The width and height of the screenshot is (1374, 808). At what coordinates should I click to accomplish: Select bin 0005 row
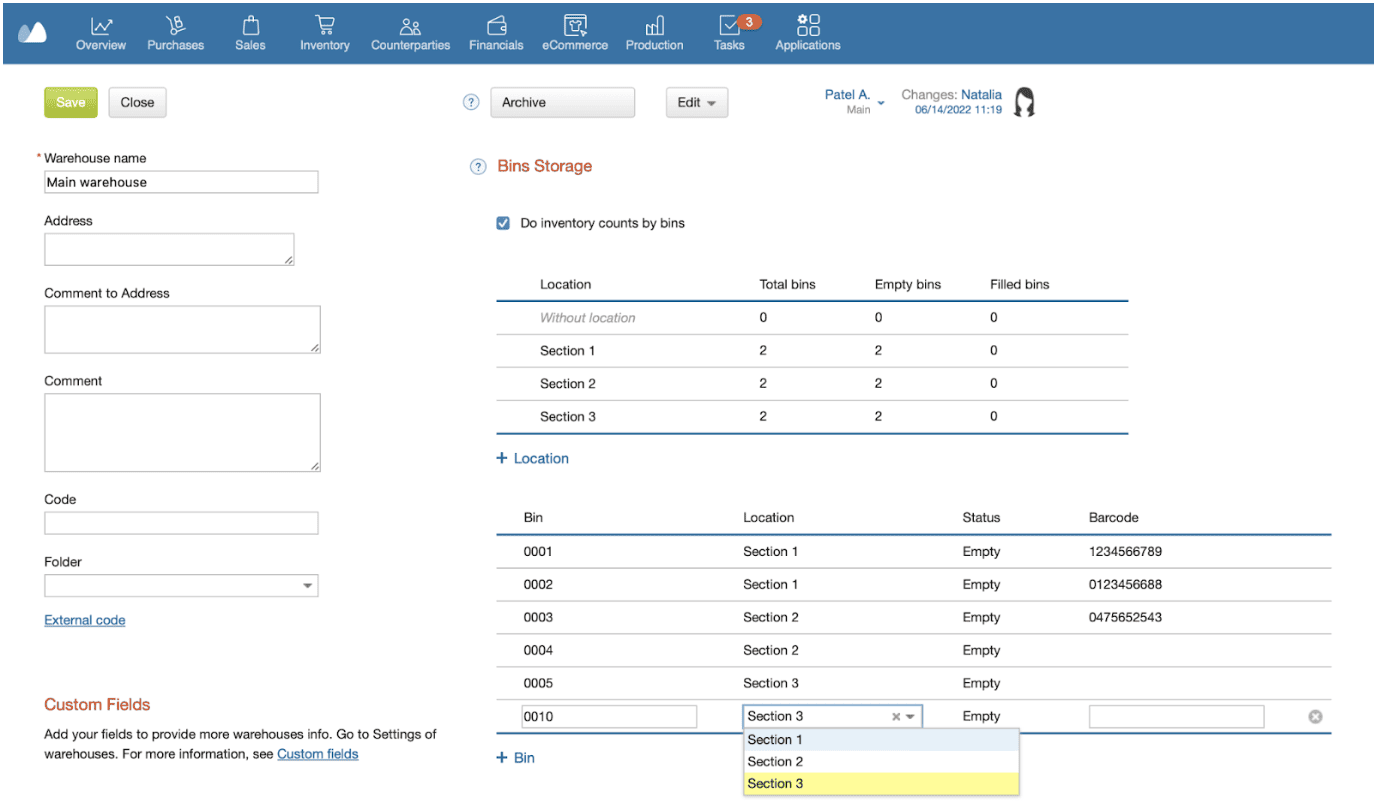tap(914, 684)
